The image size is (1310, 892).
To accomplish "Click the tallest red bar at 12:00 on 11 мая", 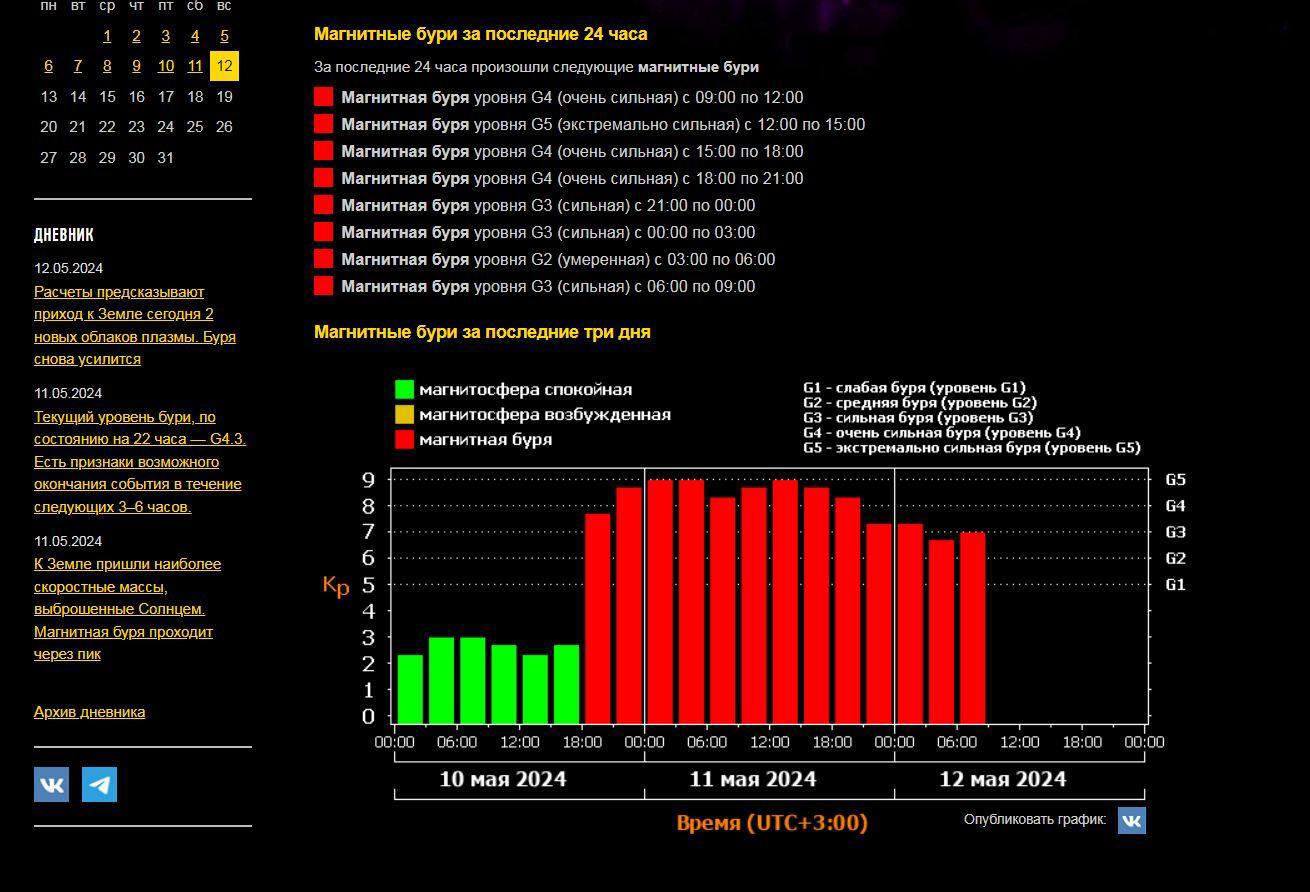I will 785,602.
